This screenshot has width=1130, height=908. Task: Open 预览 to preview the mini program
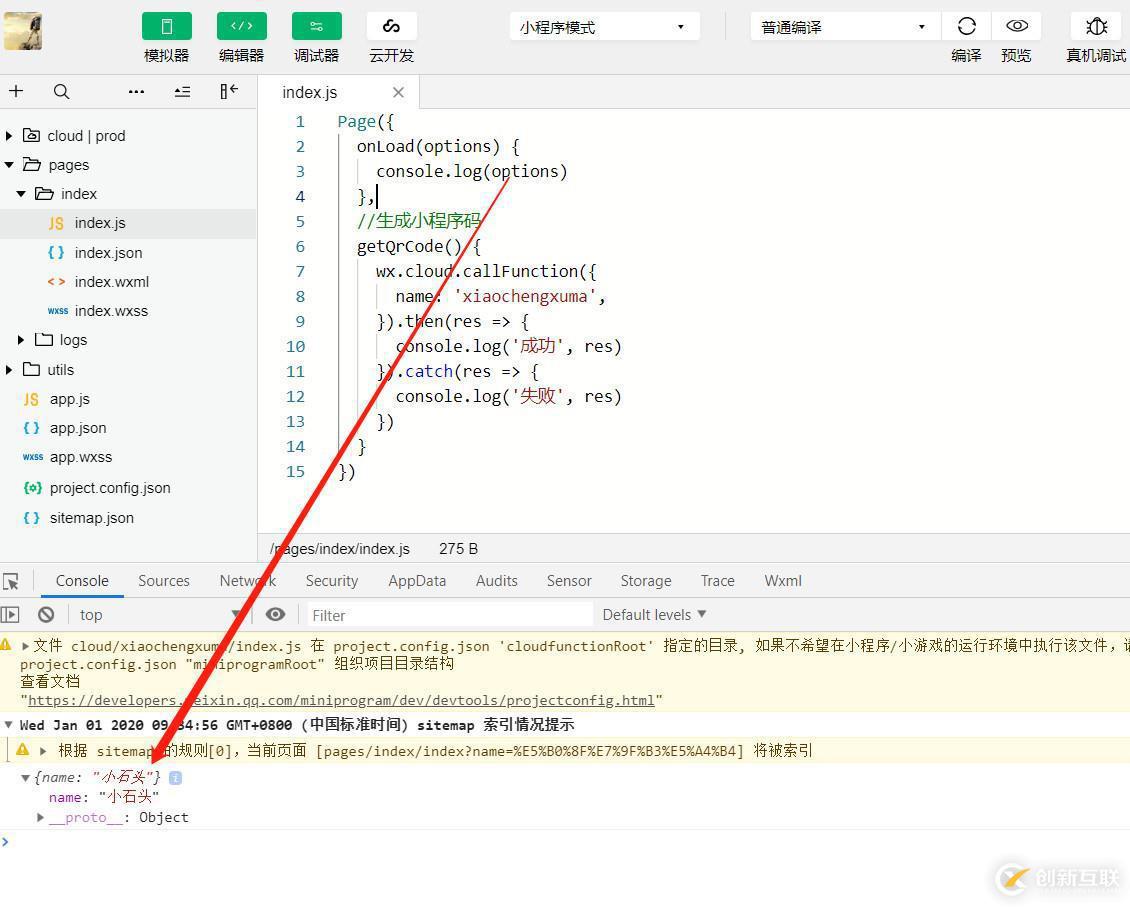click(x=1016, y=26)
